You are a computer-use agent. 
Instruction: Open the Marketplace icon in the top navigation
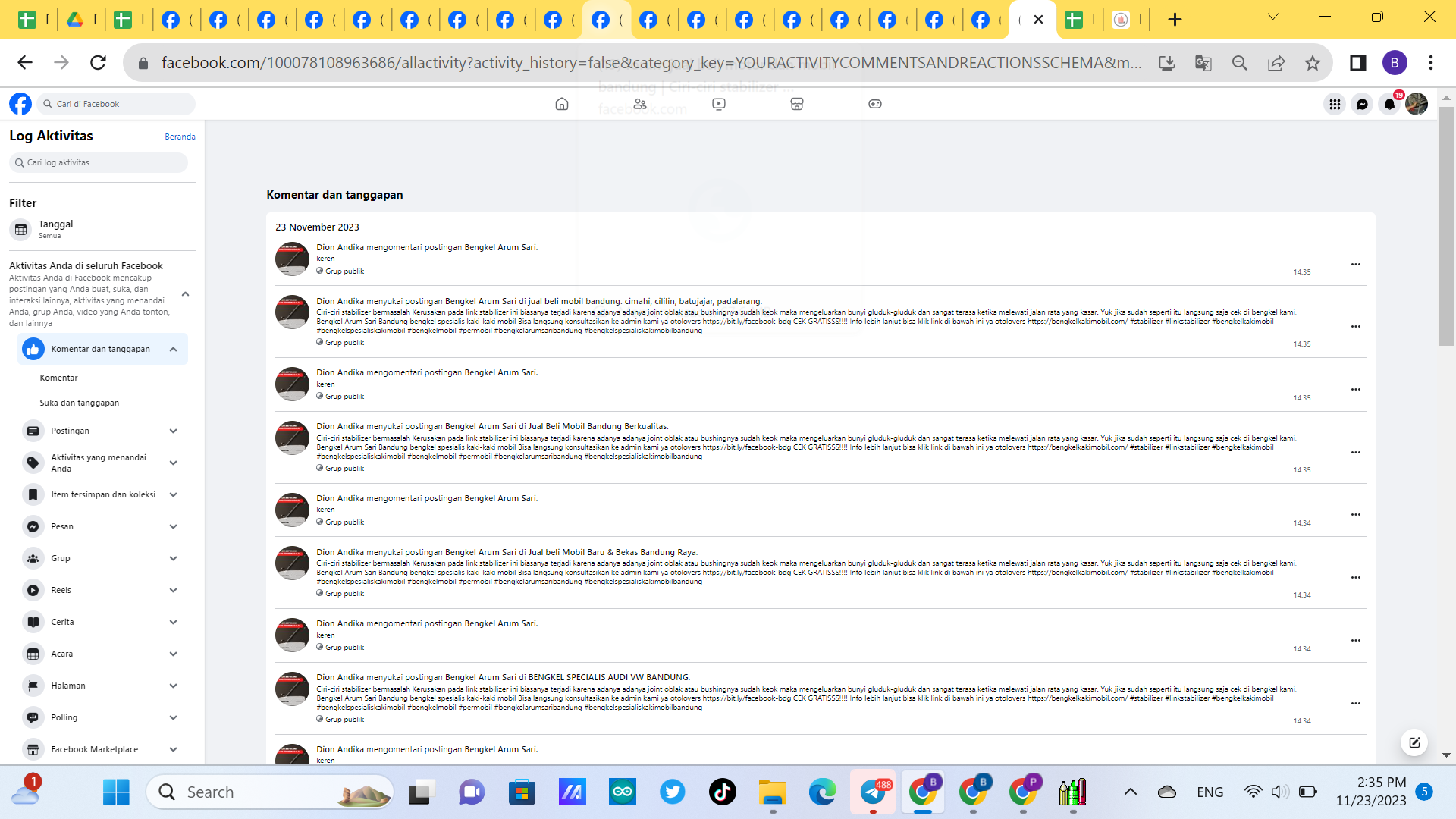[x=797, y=104]
